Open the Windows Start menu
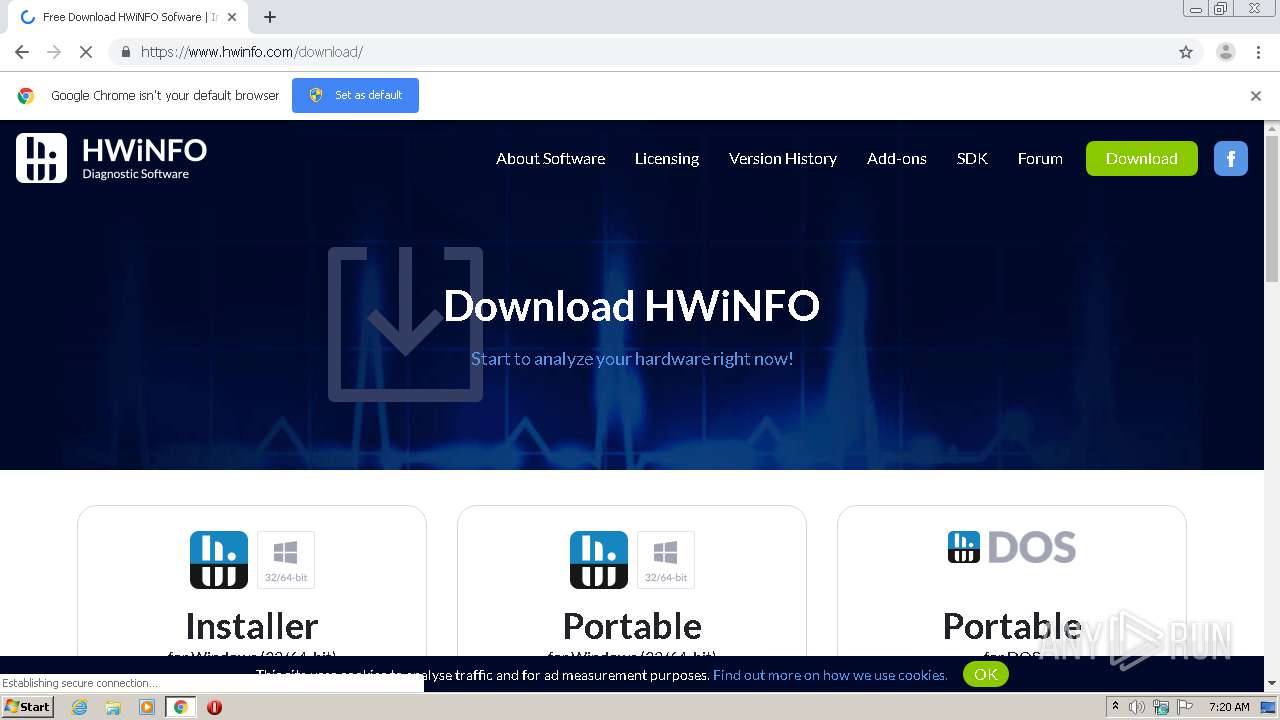 28,707
